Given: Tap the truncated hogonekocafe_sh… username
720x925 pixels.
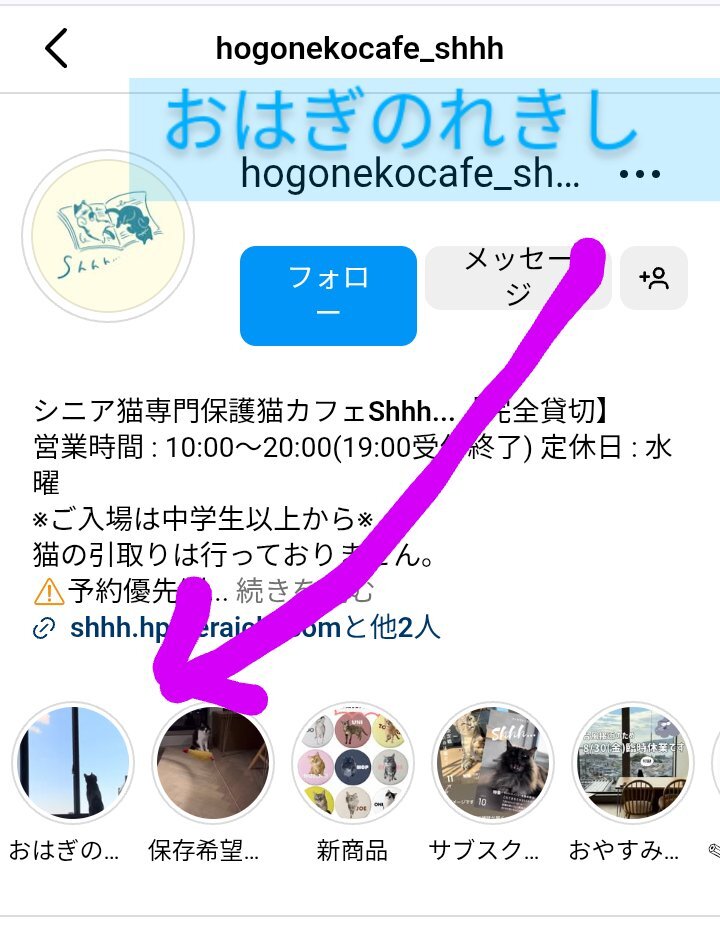Looking at the screenshot, I should coord(410,173).
